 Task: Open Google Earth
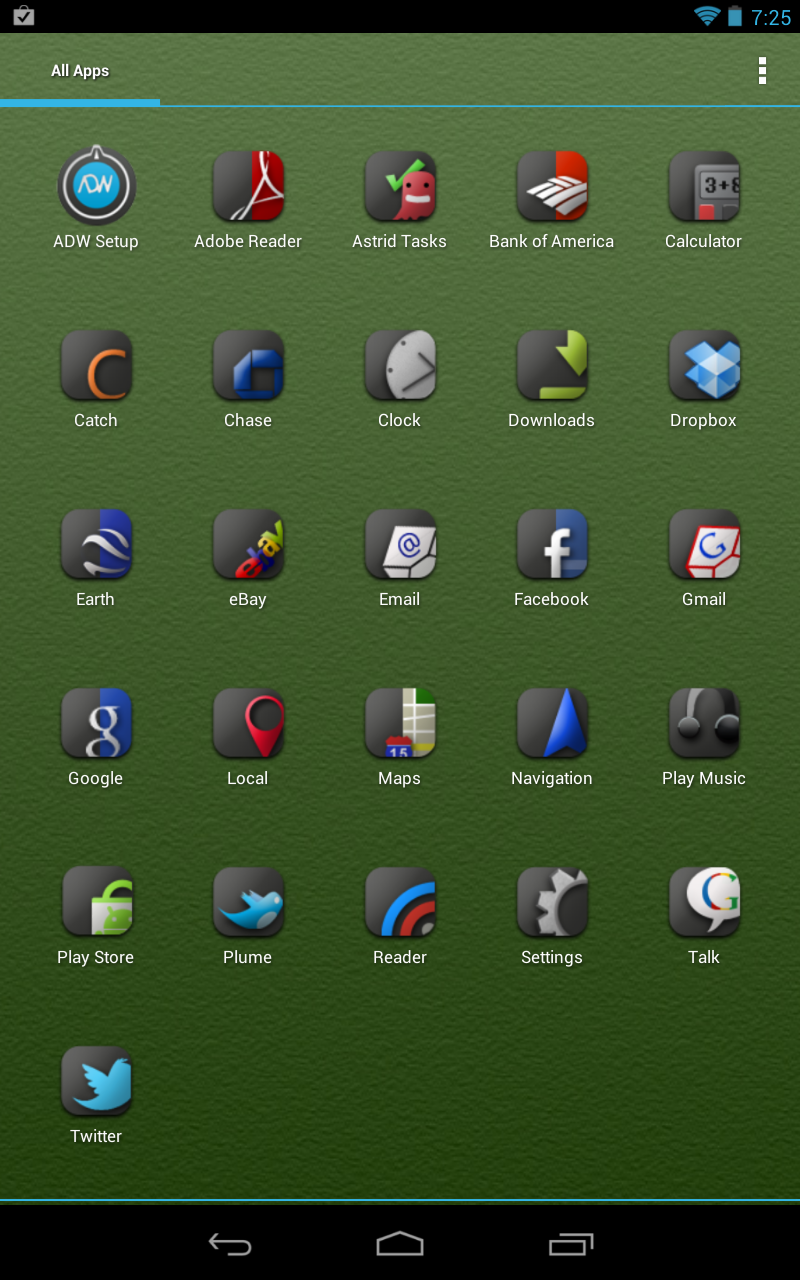96,544
